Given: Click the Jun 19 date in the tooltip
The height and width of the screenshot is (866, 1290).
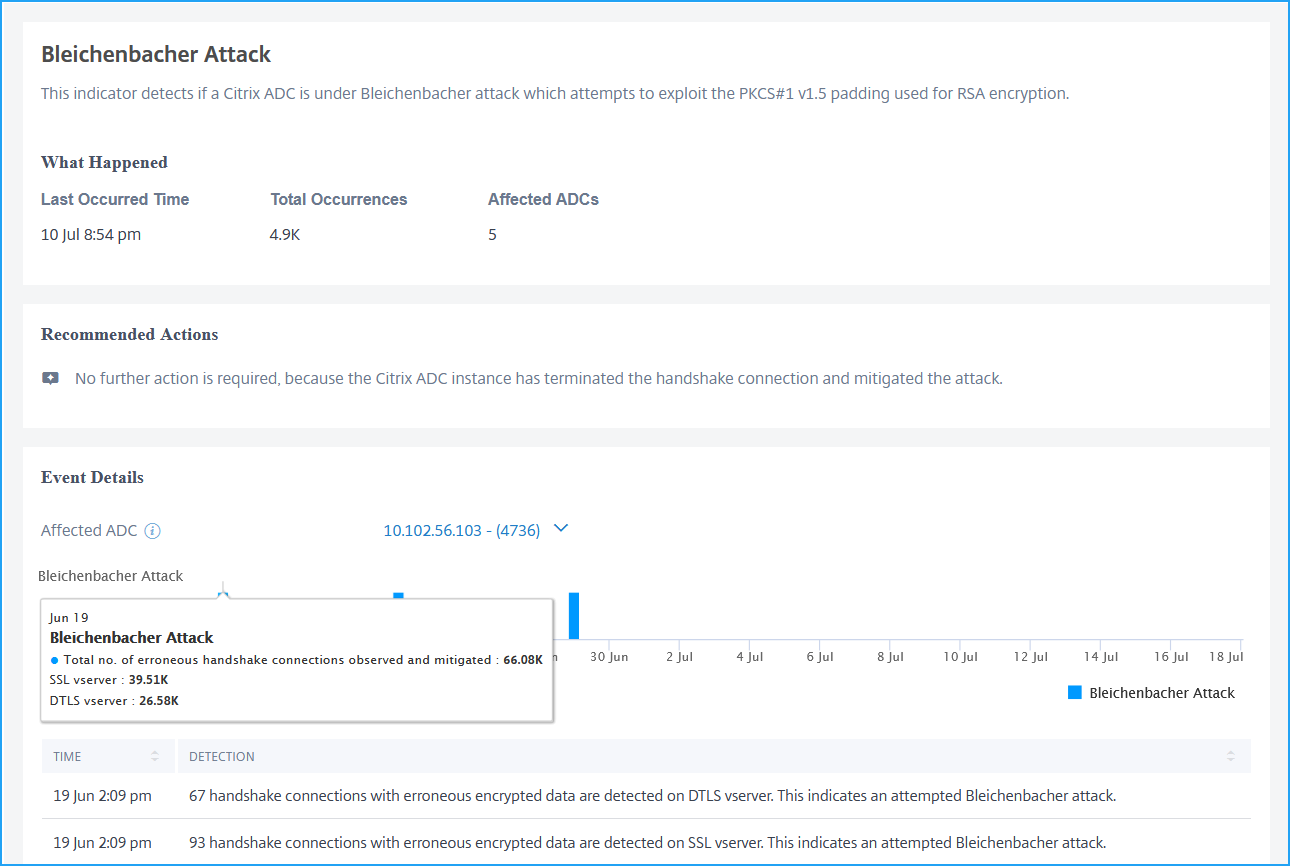Looking at the screenshot, I should coord(68,618).
